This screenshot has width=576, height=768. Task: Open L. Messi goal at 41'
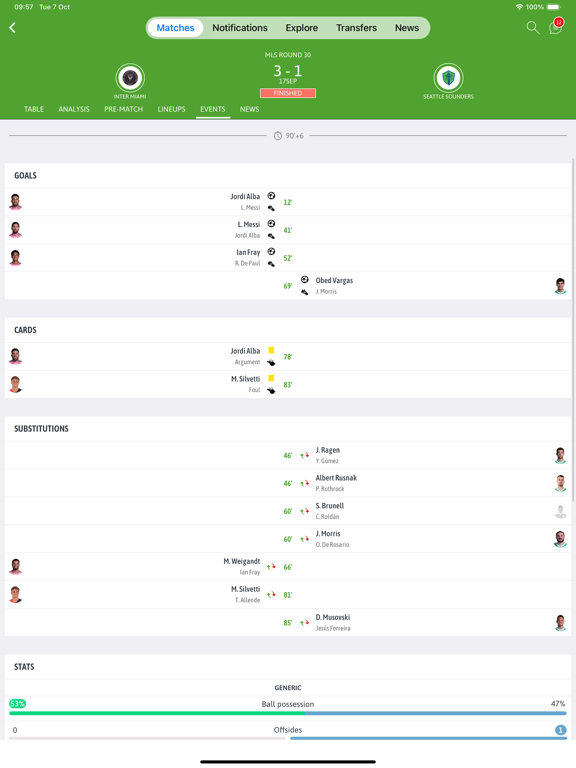coord(288,230)
